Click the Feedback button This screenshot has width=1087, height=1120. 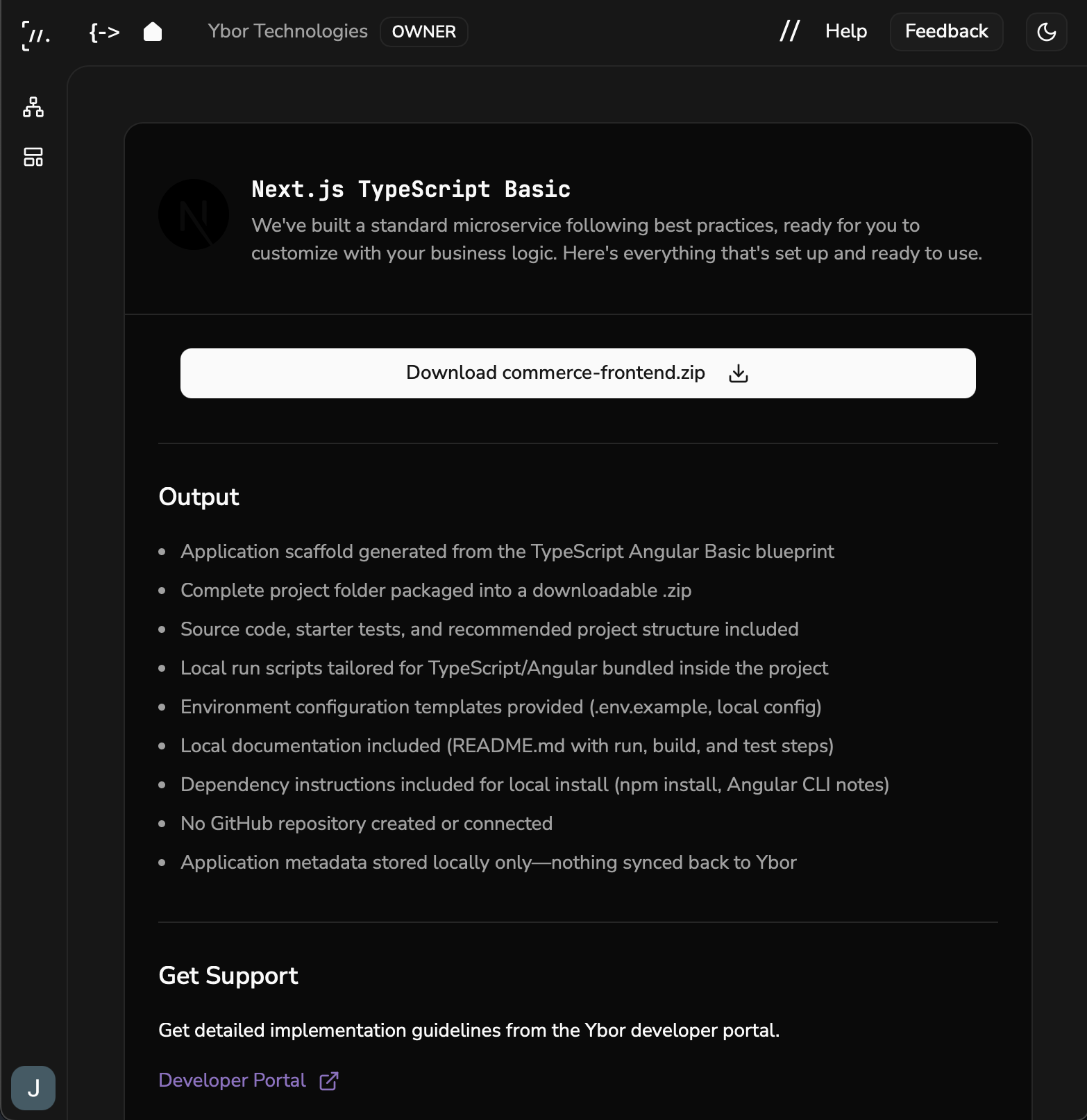(x=945, y=31)
